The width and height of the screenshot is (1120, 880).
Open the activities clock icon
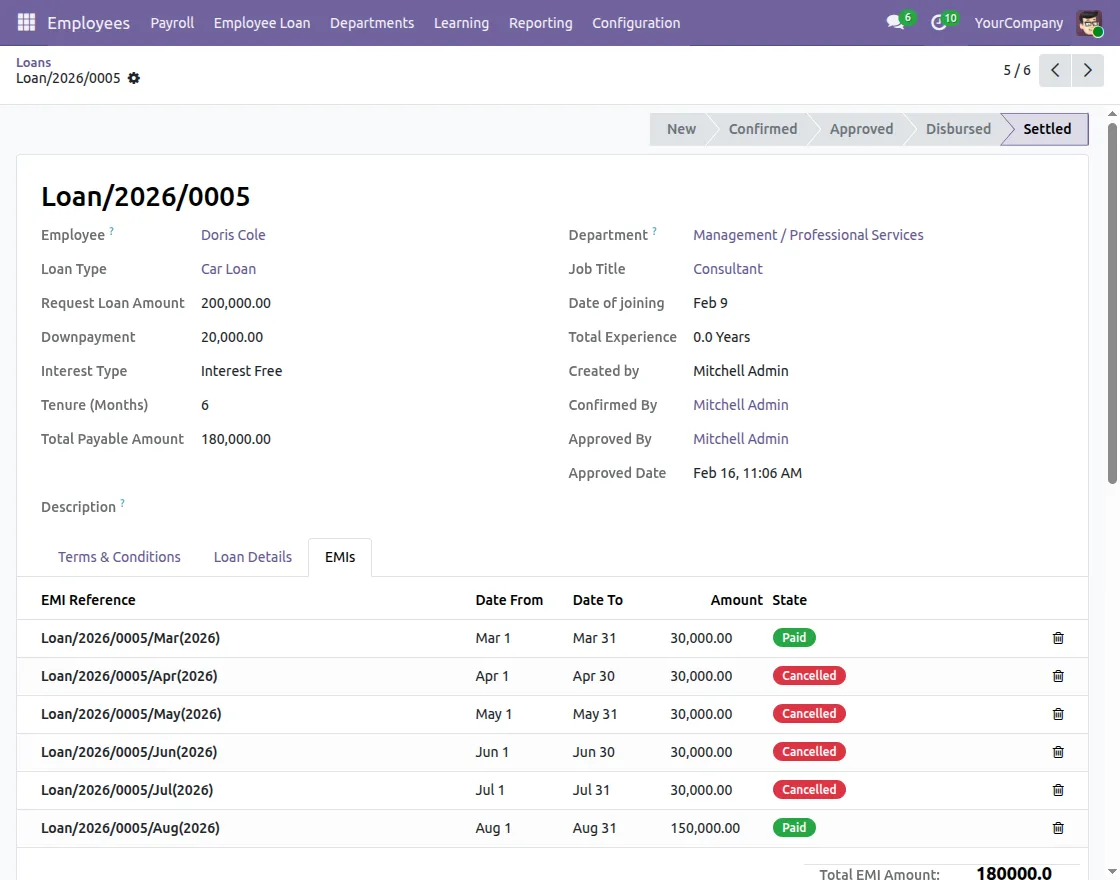pyautogui.click(x=938, y=22)
